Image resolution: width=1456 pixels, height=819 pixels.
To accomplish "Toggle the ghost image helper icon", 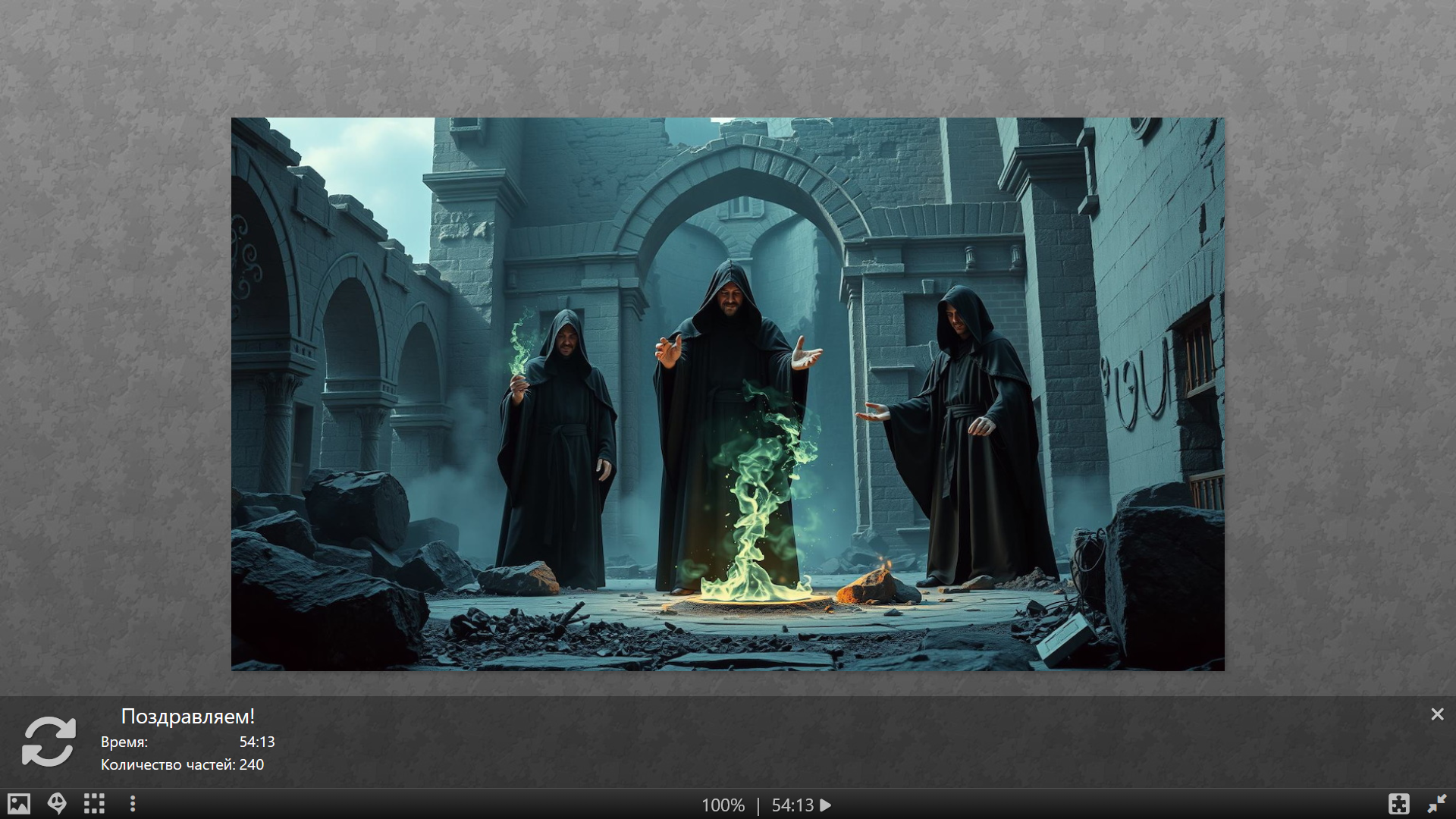I will [x=57, y=804].
